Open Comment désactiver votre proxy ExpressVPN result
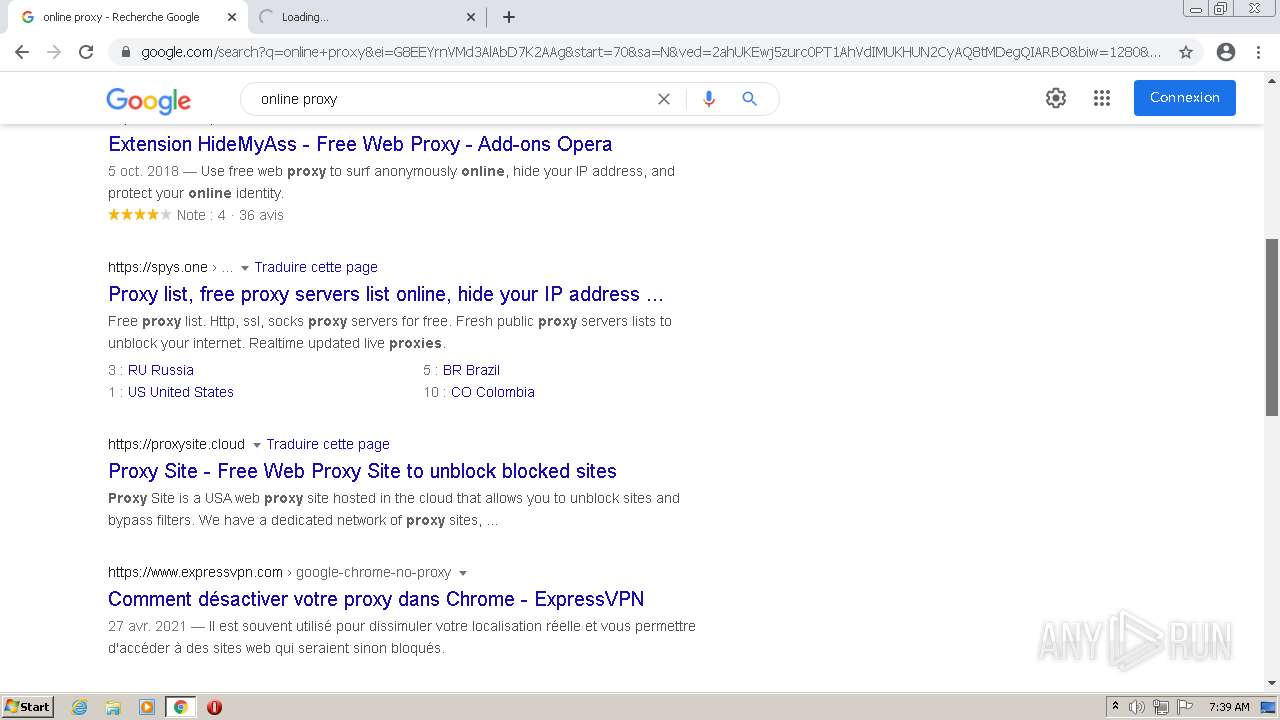1280x720 pixels. (376, 599)
